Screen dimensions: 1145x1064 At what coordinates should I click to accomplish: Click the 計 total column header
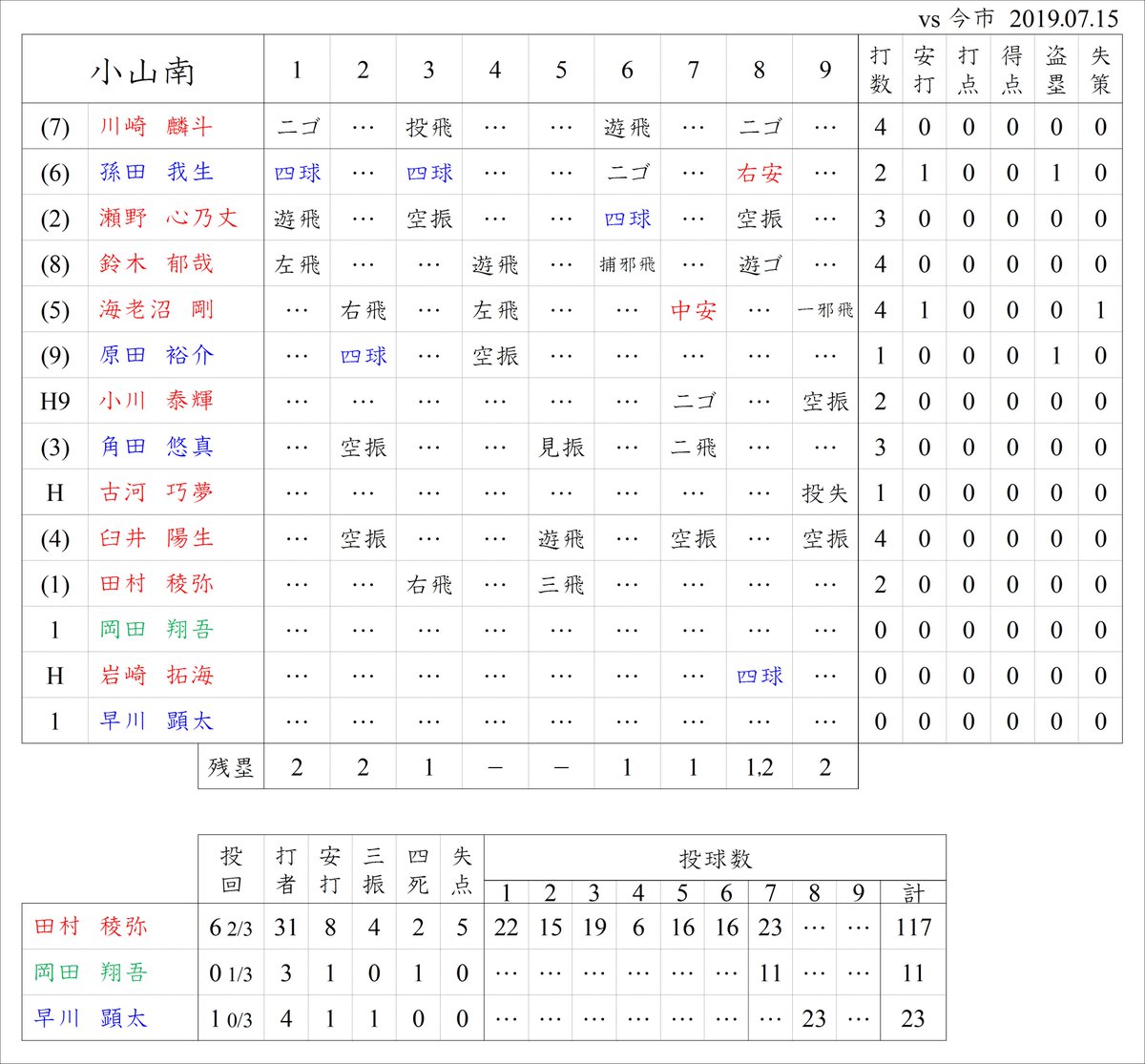tap(913, 893)
